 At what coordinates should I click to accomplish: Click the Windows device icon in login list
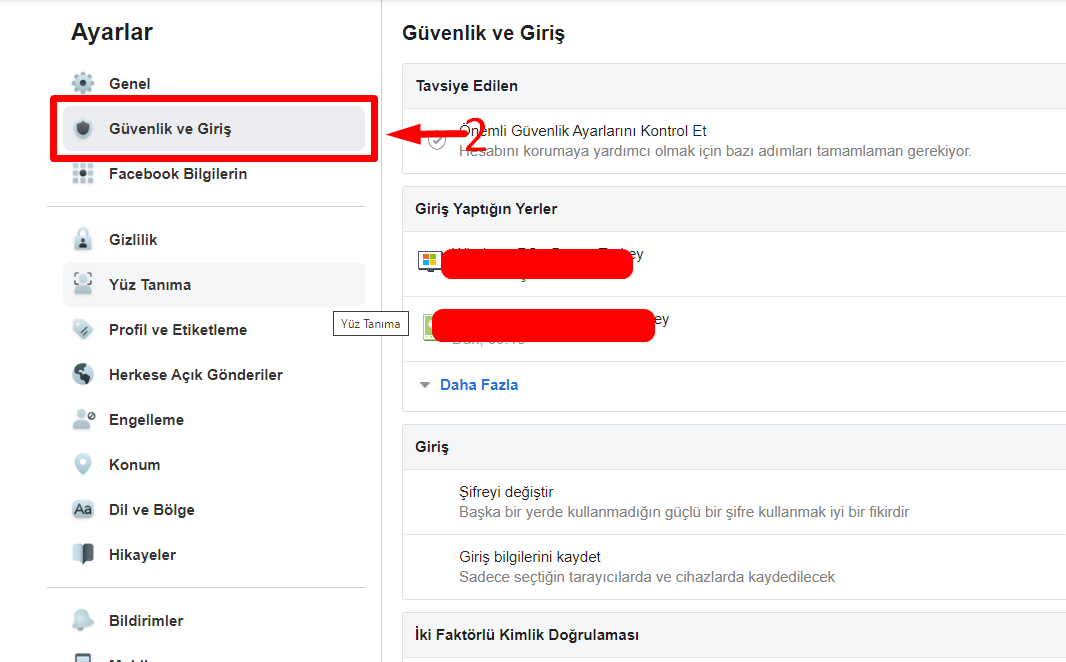[x=429, y=261]
